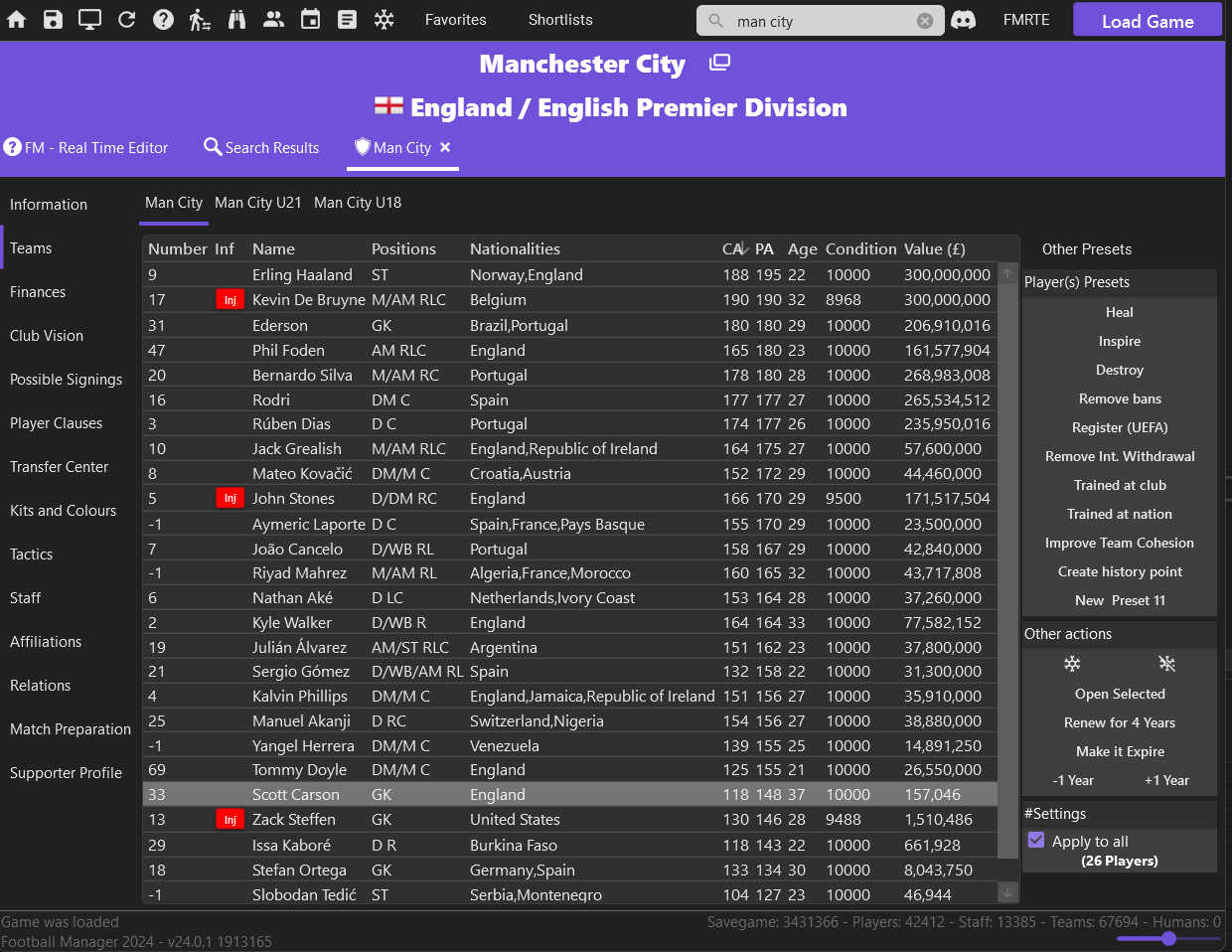This screenshot has width=1232, height=952.
Task: Select the Scott Carson row
Action: [570, 794]
